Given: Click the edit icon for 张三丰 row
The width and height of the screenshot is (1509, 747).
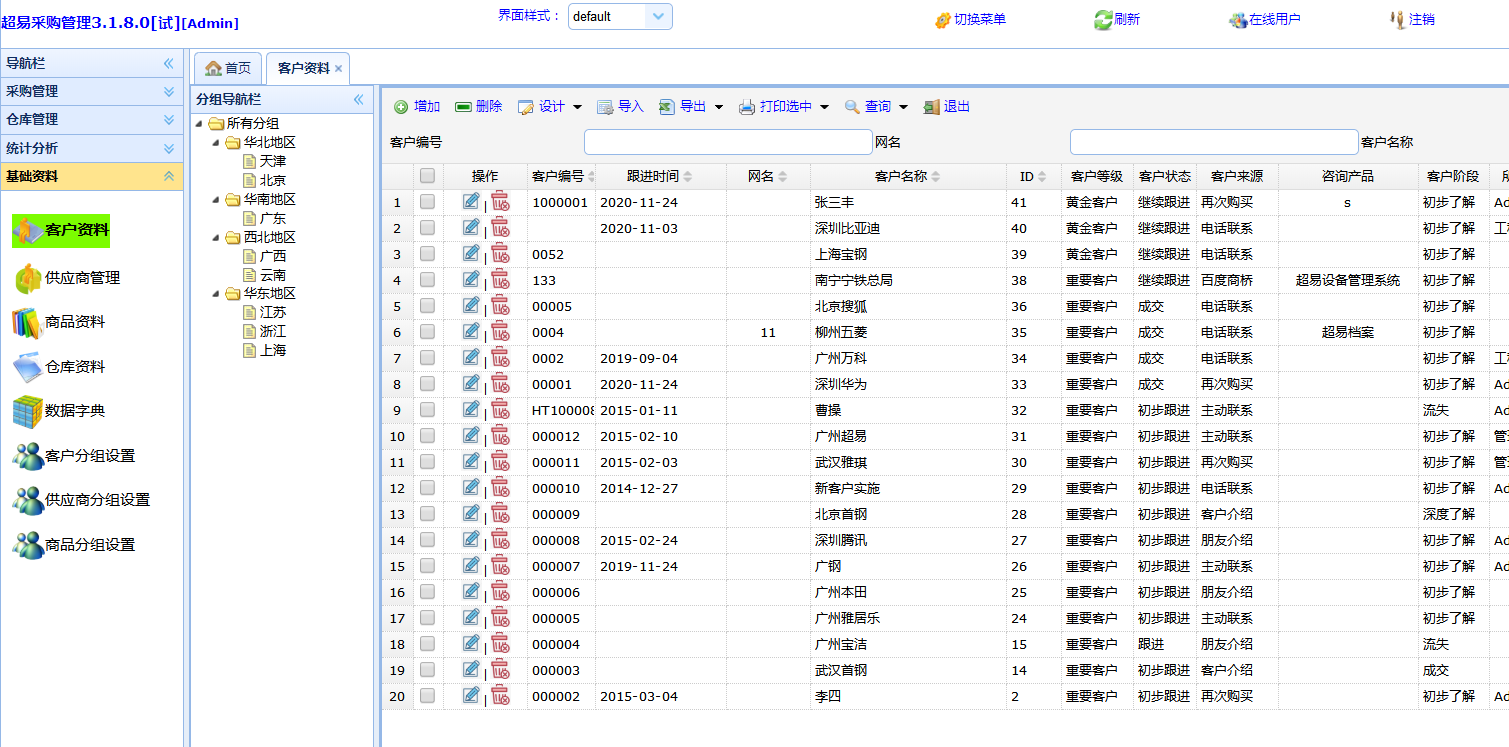Looking at the screenshot, I should coord(471,202).
